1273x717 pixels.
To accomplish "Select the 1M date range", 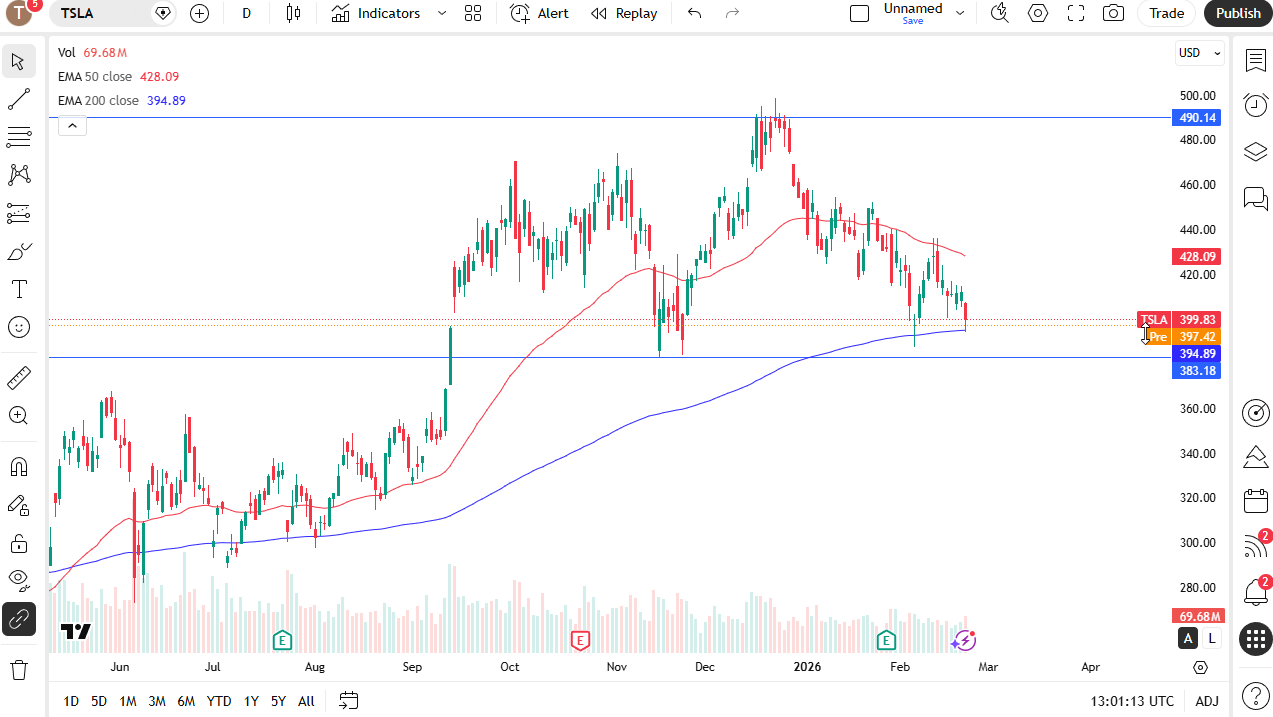I will 128,701.
